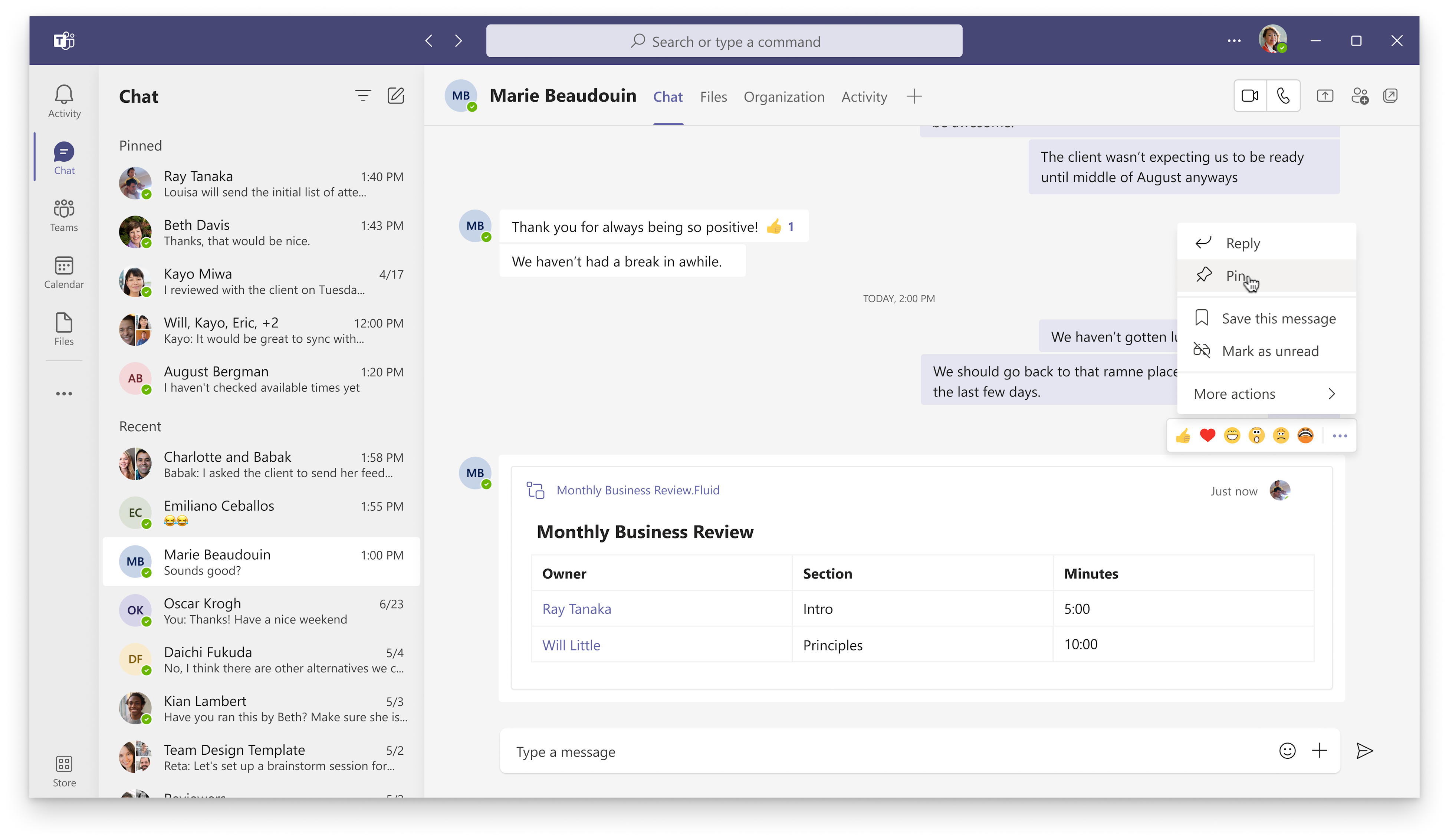Open the Calendar in the sidebar
Image resolution: width=1449 pixels, height=840 pixels.
point(64,273)
